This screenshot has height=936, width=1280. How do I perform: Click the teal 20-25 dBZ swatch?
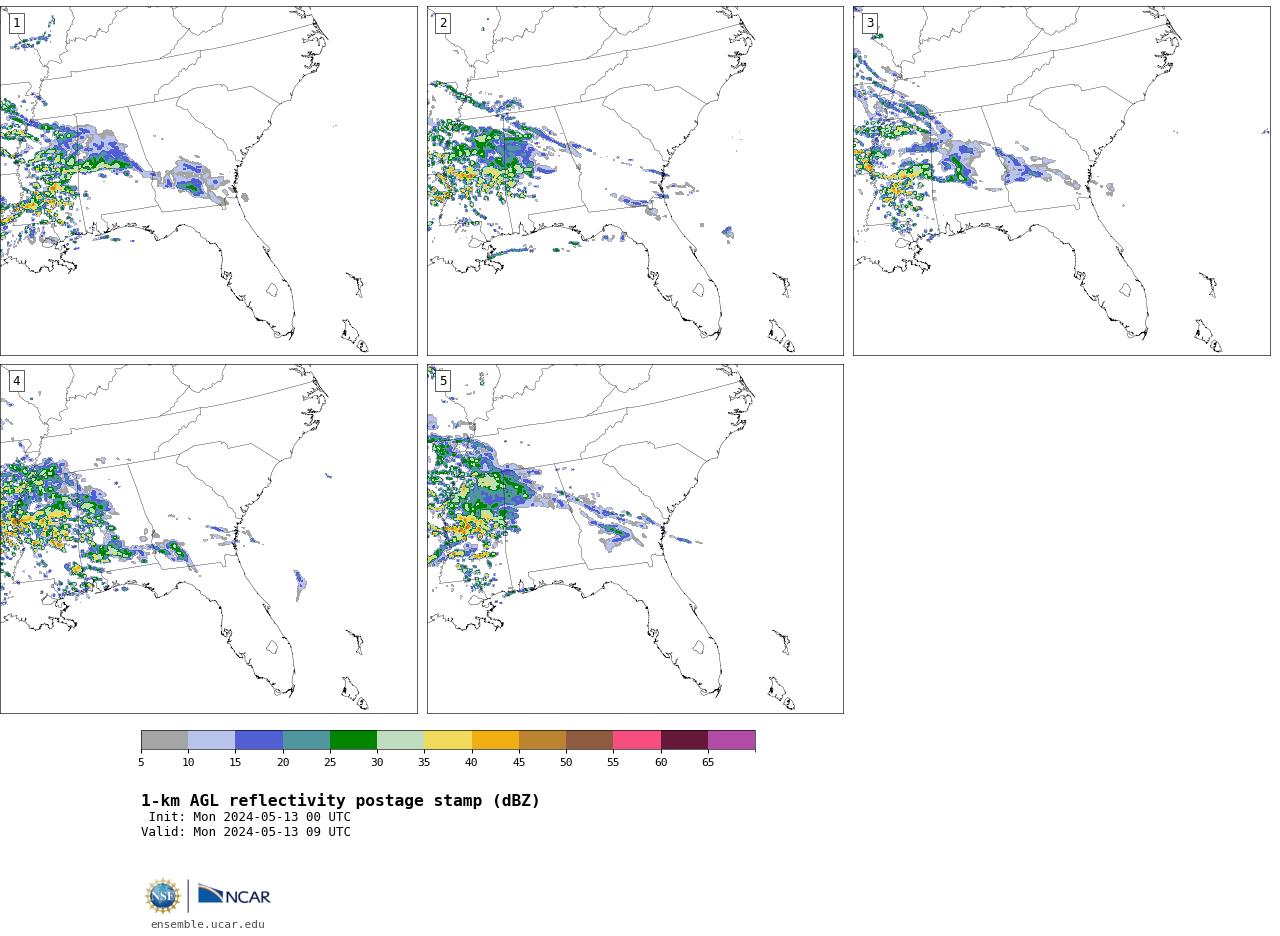306,740
